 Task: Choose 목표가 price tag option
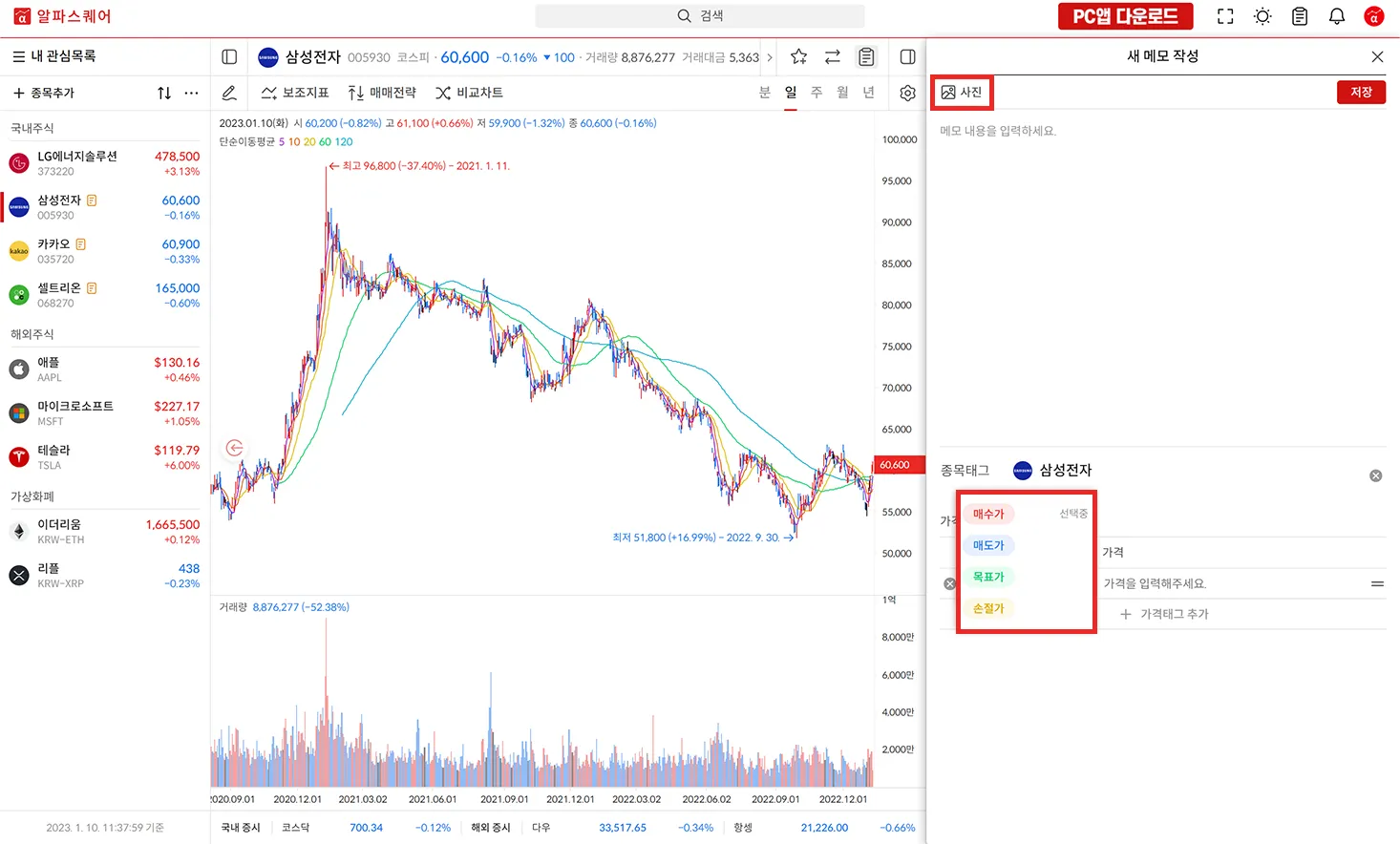click(988, 577)
